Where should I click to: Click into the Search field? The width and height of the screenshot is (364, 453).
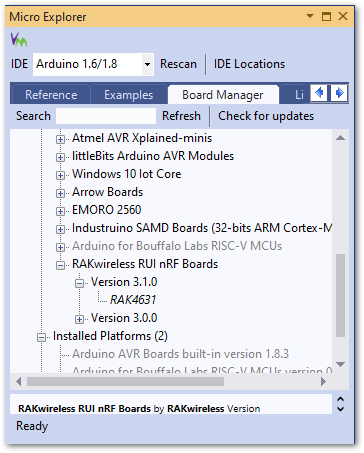pos(106,116)
